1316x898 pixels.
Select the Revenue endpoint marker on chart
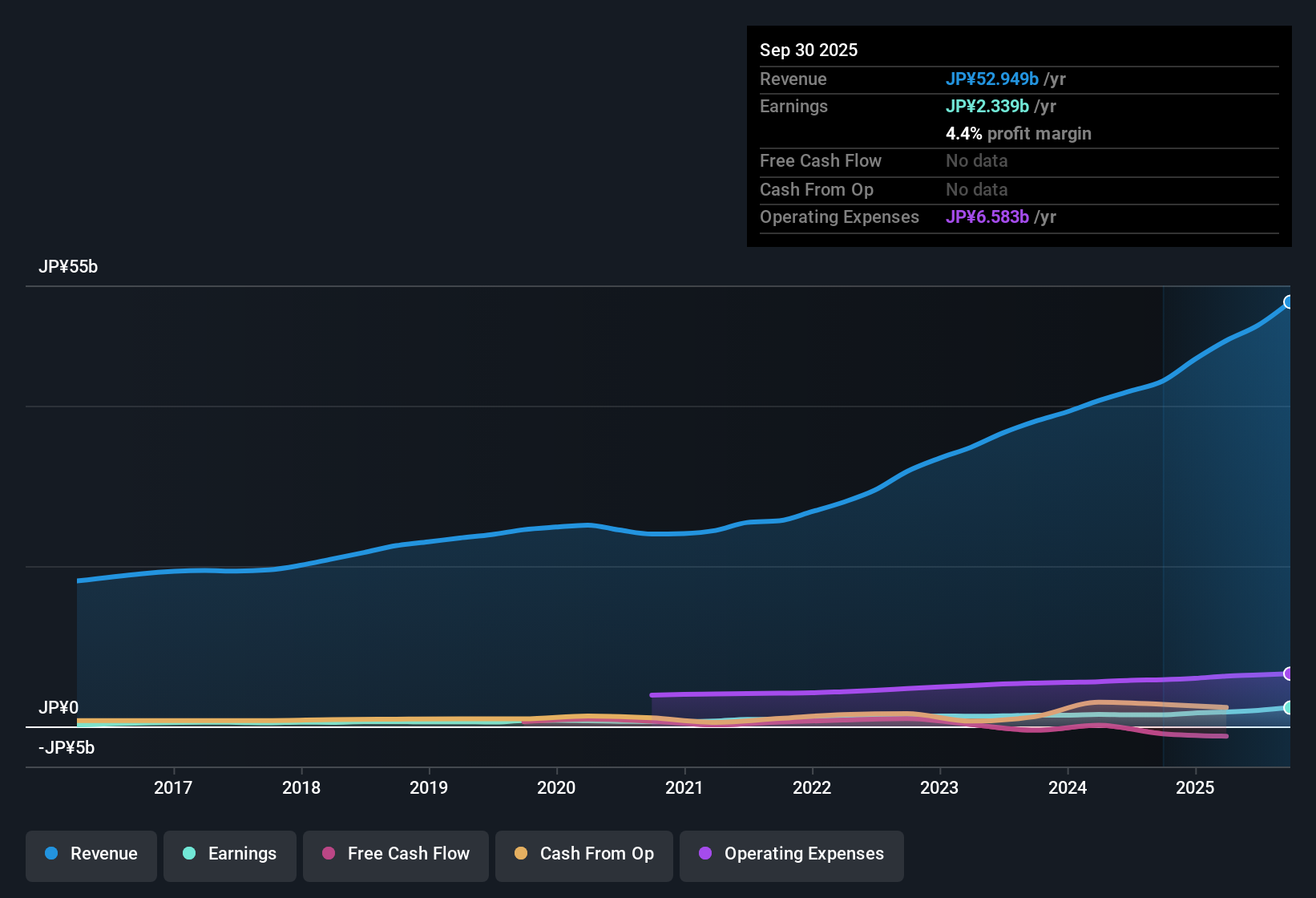(1289, 302)
